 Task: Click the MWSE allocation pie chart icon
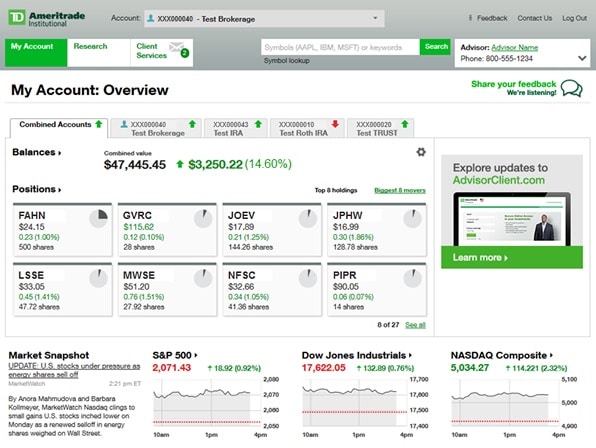click(x=203, y=278)
